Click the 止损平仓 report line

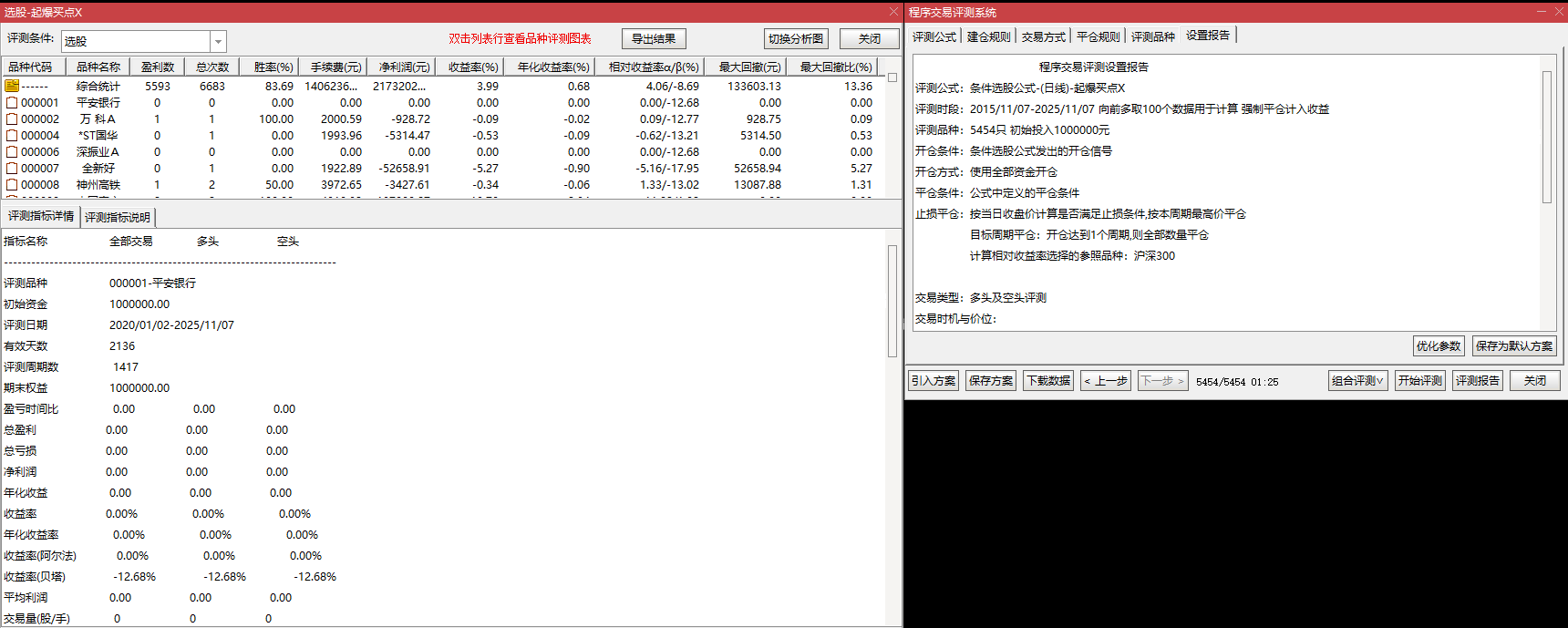click(1080, 214)
